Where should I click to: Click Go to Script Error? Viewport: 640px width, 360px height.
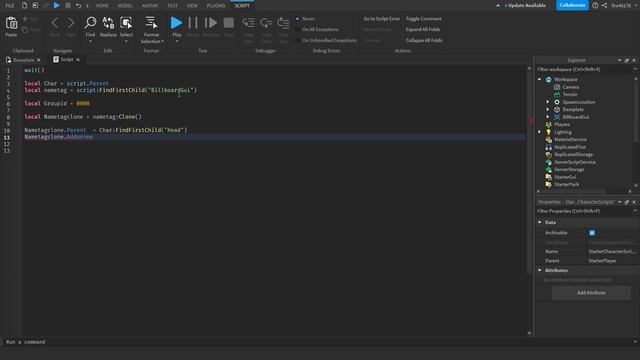point(382,19)
